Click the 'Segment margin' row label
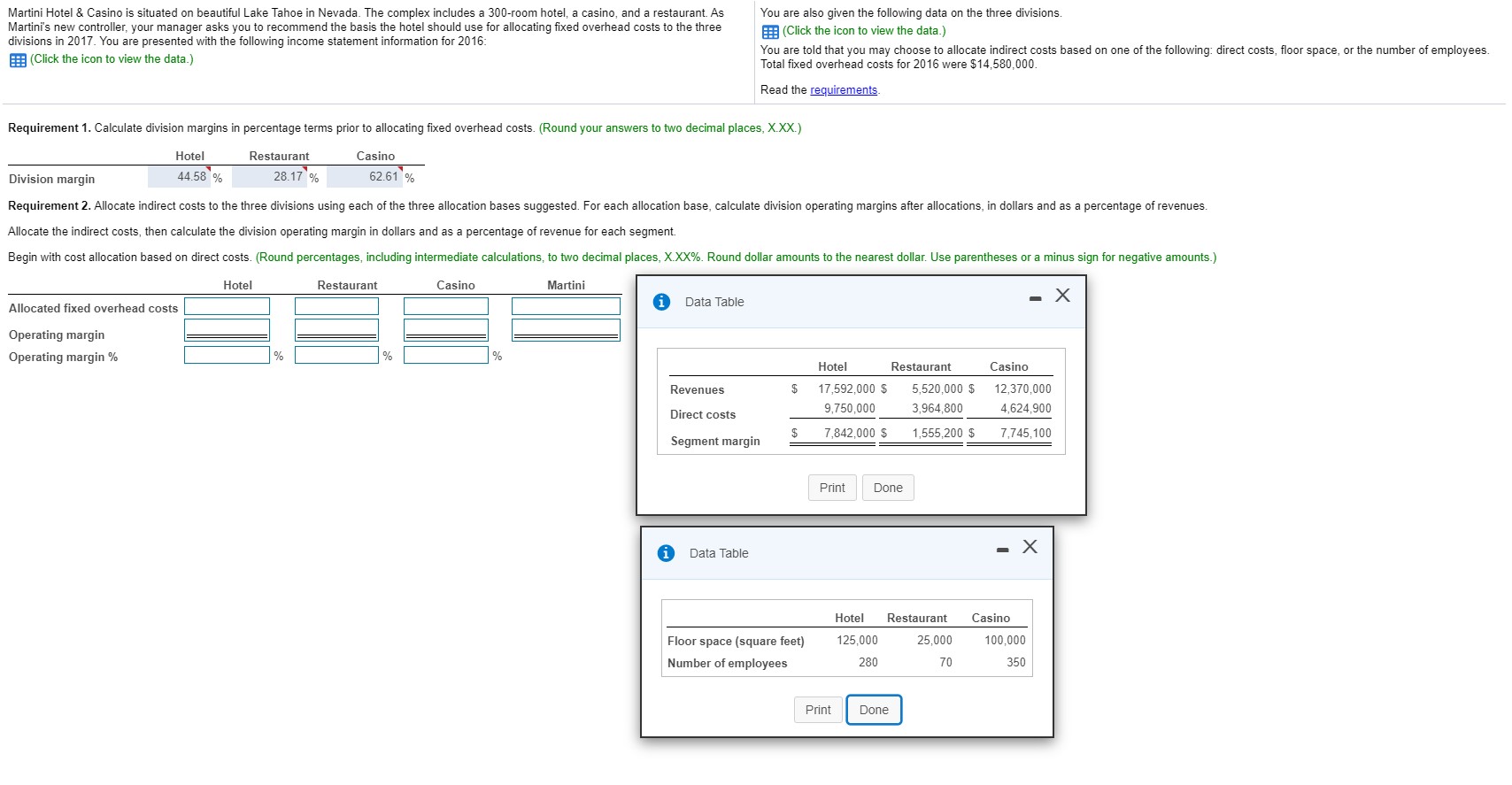 (715, 442)
